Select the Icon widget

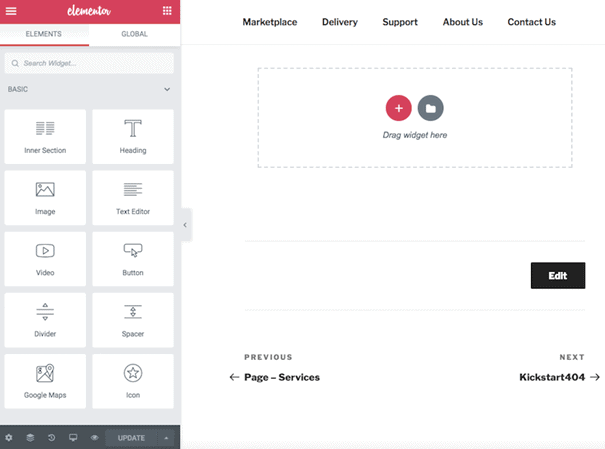133,381
